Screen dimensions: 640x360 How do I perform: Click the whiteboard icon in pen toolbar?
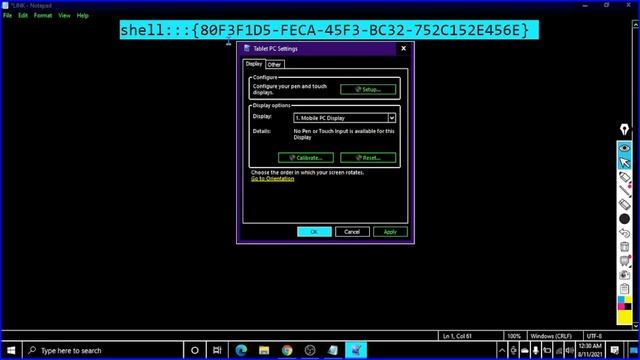pos(624,260)
